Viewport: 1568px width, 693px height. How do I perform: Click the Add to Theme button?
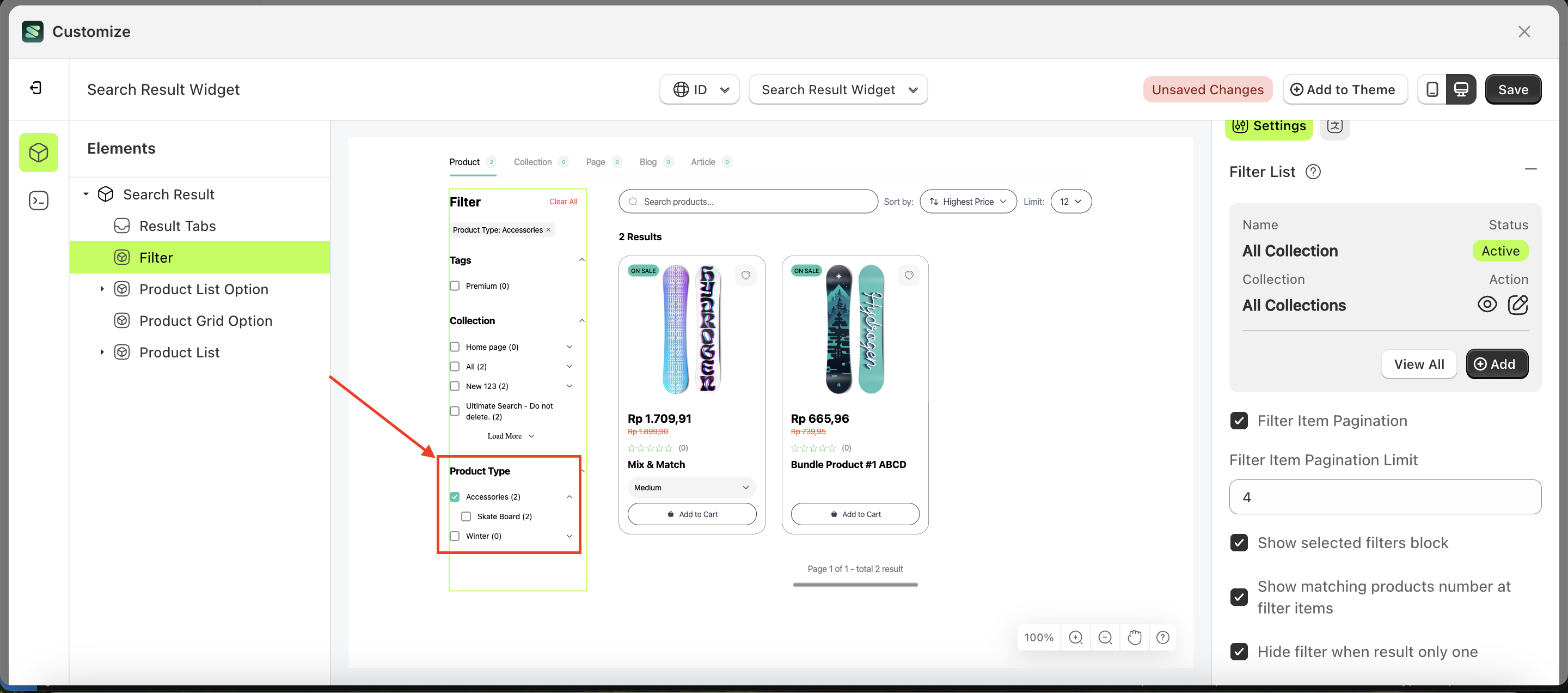click(x=1345, y=89)
